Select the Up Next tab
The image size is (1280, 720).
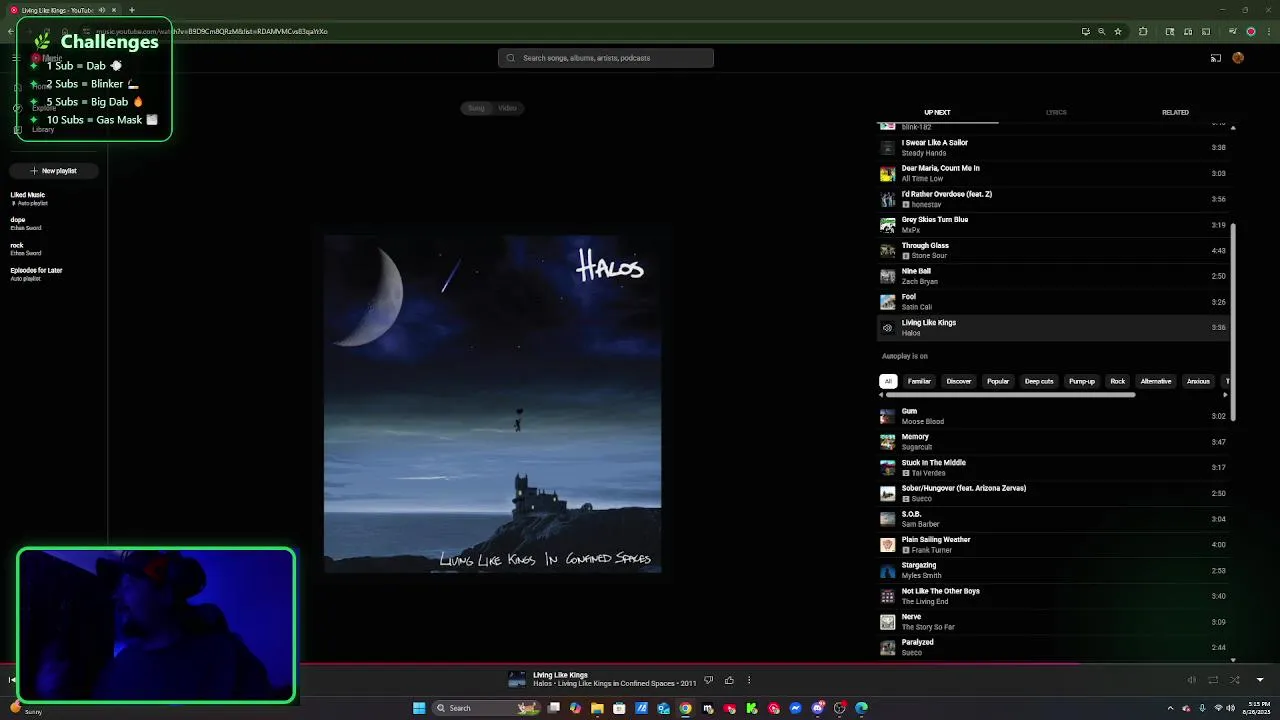pyautogui.click(x=937, y=113)
